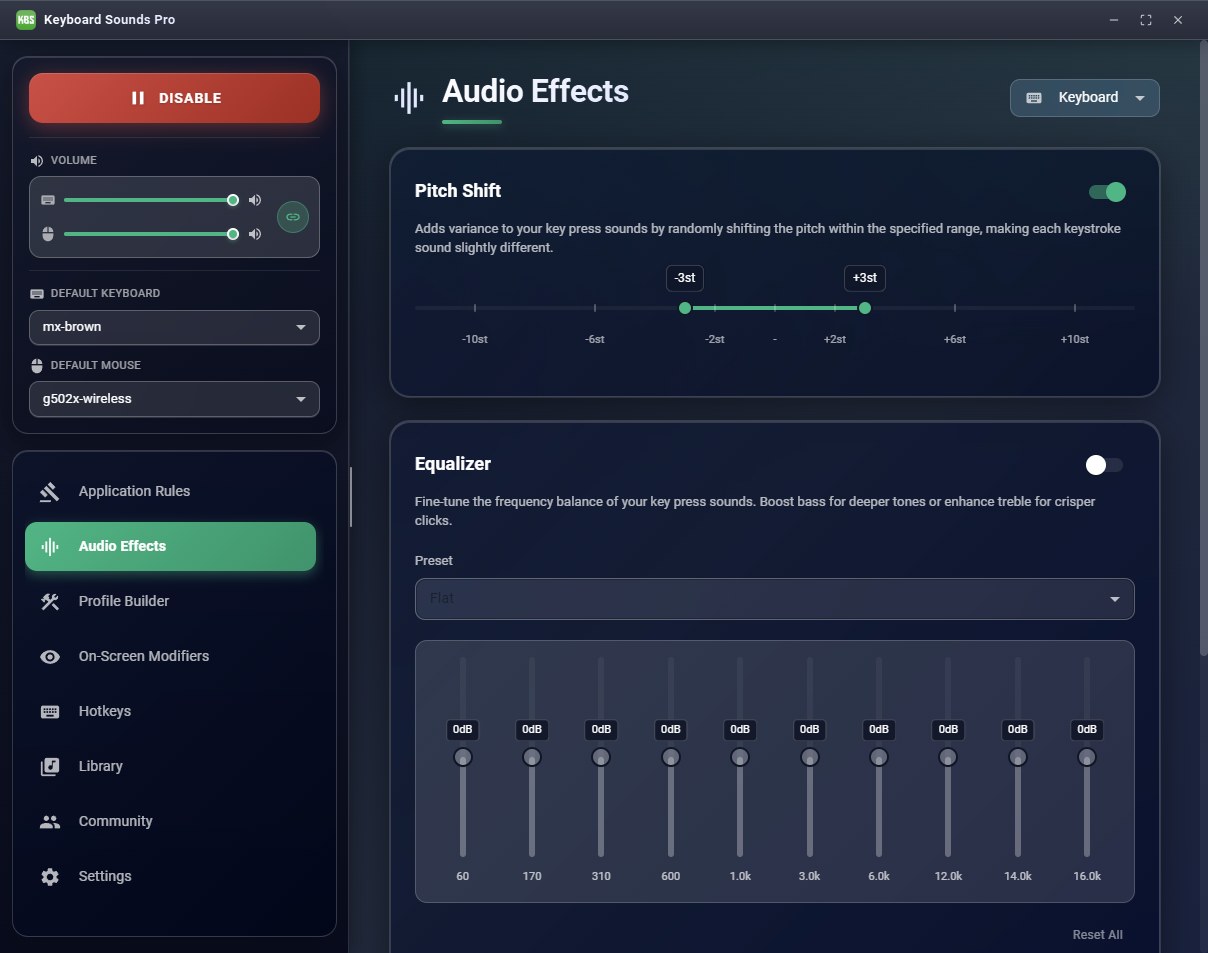Open the Default Mouse g502x-wireless dropdown
Viewport: 1208px width, 953px height.
click(x=174, y=399)
